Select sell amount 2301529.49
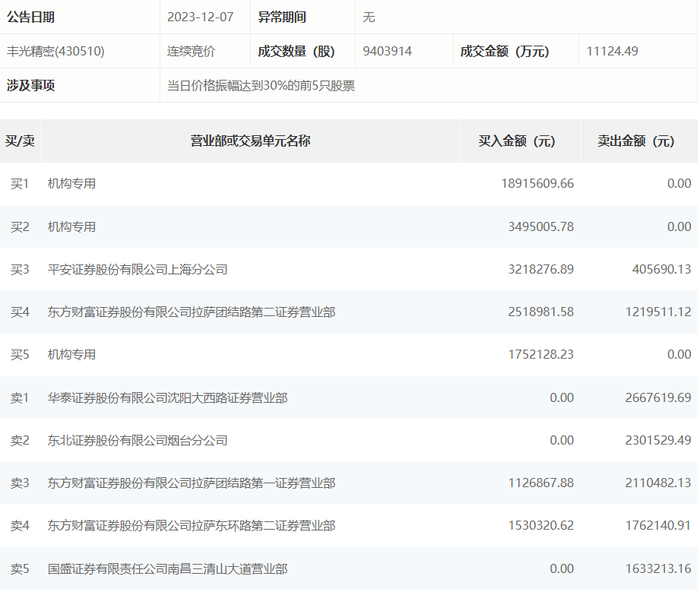This screenshot has height=592, width=700. [658, 440]
